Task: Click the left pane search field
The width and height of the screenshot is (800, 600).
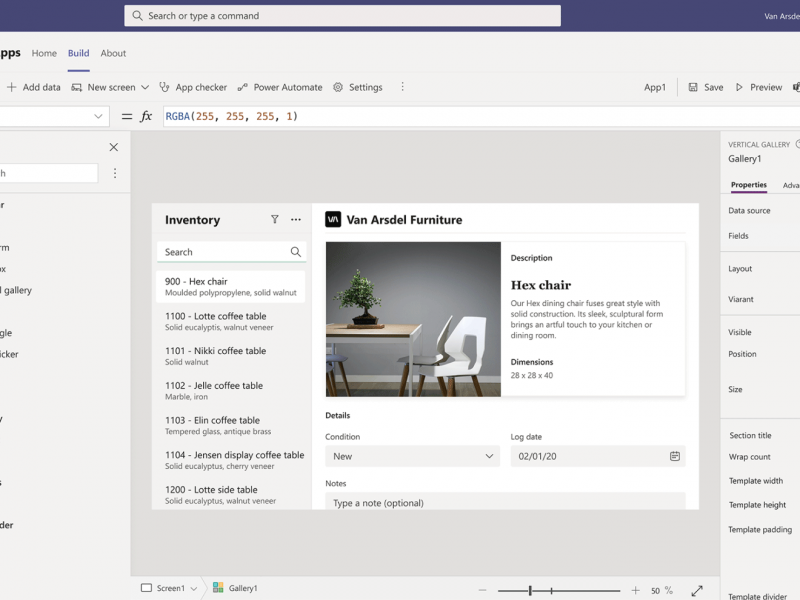Action: point(48,173)
